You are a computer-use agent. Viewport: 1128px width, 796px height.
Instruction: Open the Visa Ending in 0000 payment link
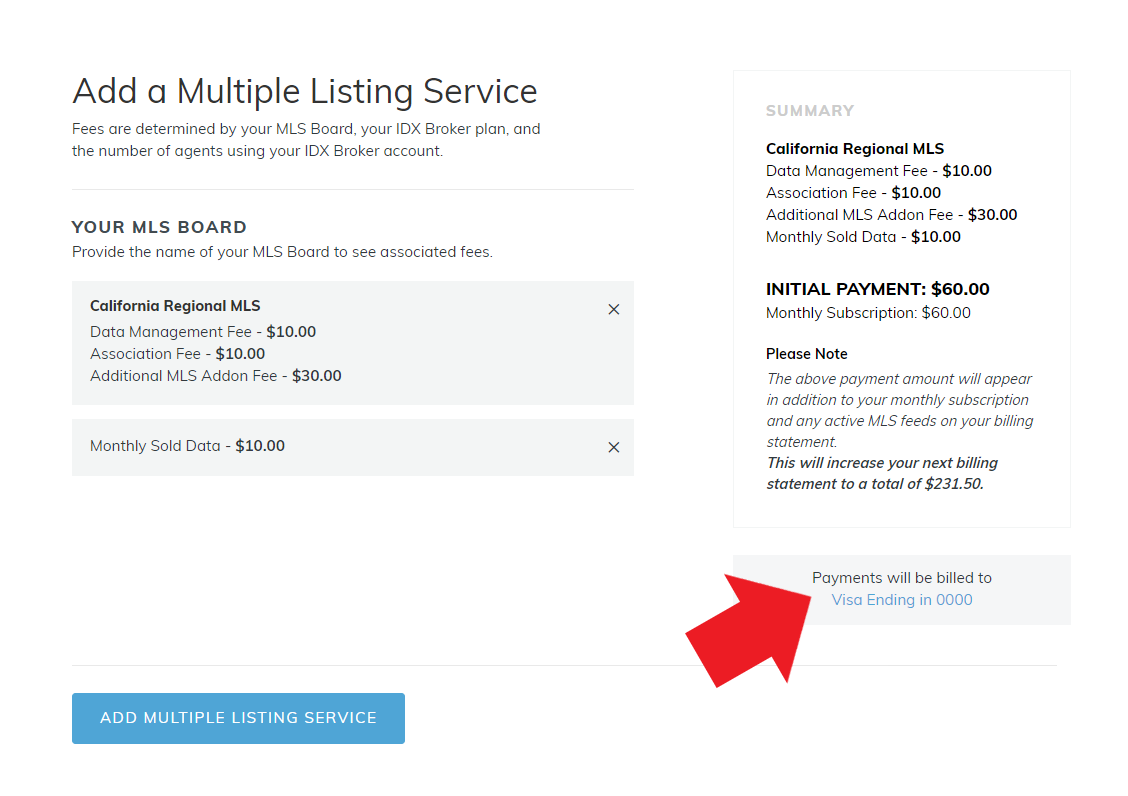[901, 599]
